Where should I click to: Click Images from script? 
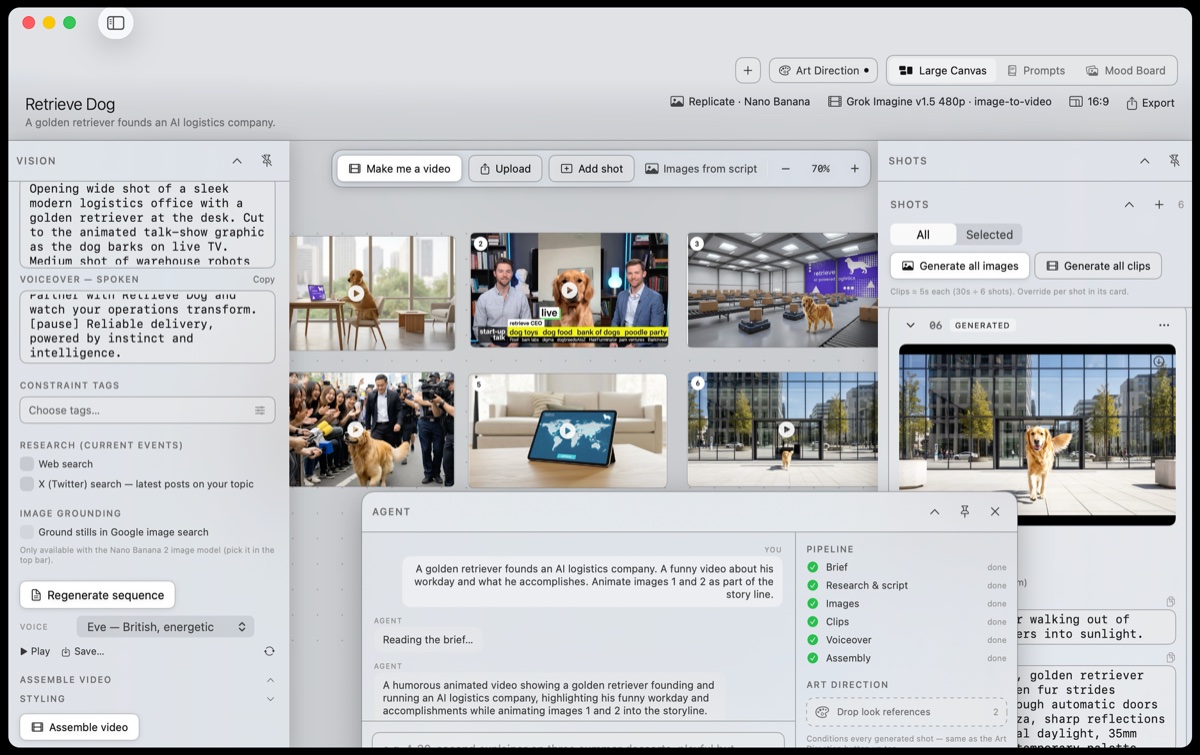(x=701, y=169)
